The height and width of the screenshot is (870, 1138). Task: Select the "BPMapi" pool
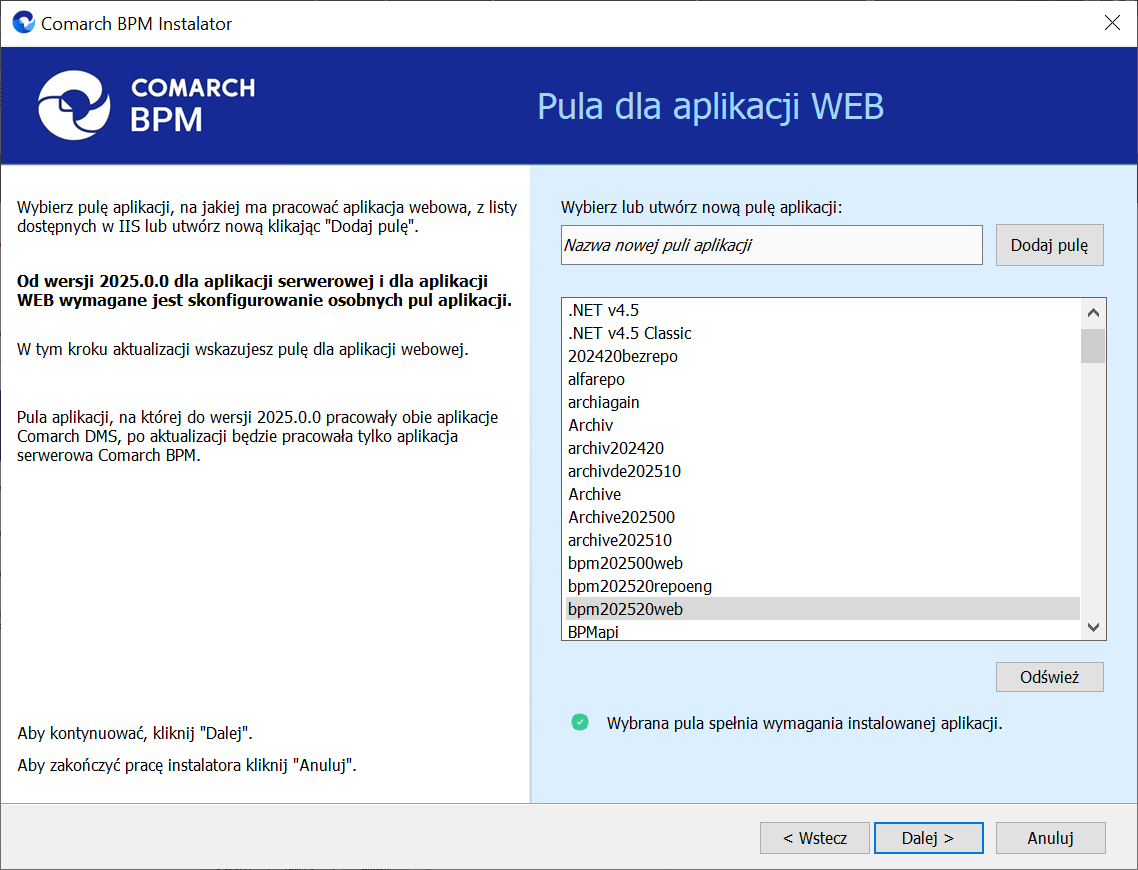tap(822, 631)
